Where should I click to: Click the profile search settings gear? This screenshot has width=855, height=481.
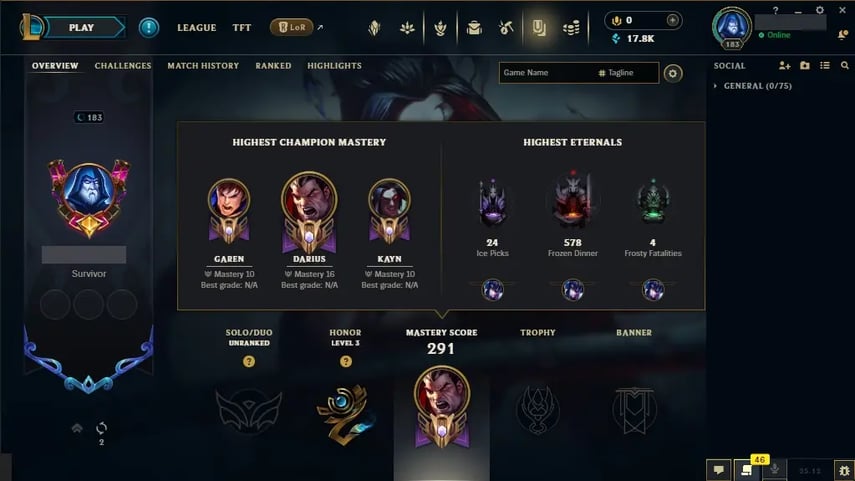pyautogui.click(x=673, y=73)
